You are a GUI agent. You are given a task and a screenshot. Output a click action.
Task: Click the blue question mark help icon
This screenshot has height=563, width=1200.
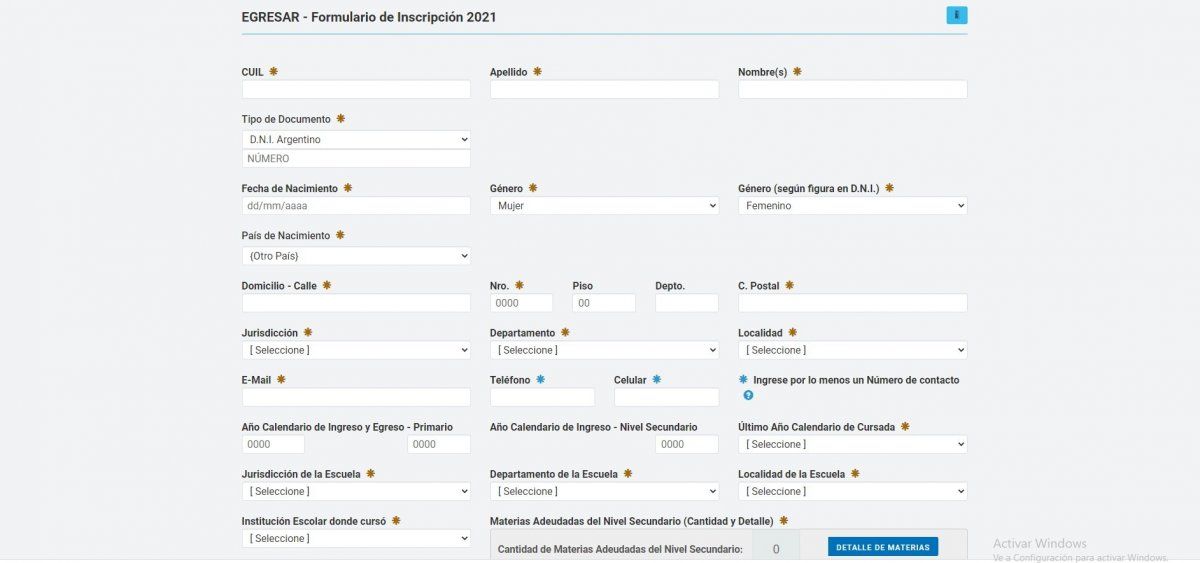coord(748,395)
